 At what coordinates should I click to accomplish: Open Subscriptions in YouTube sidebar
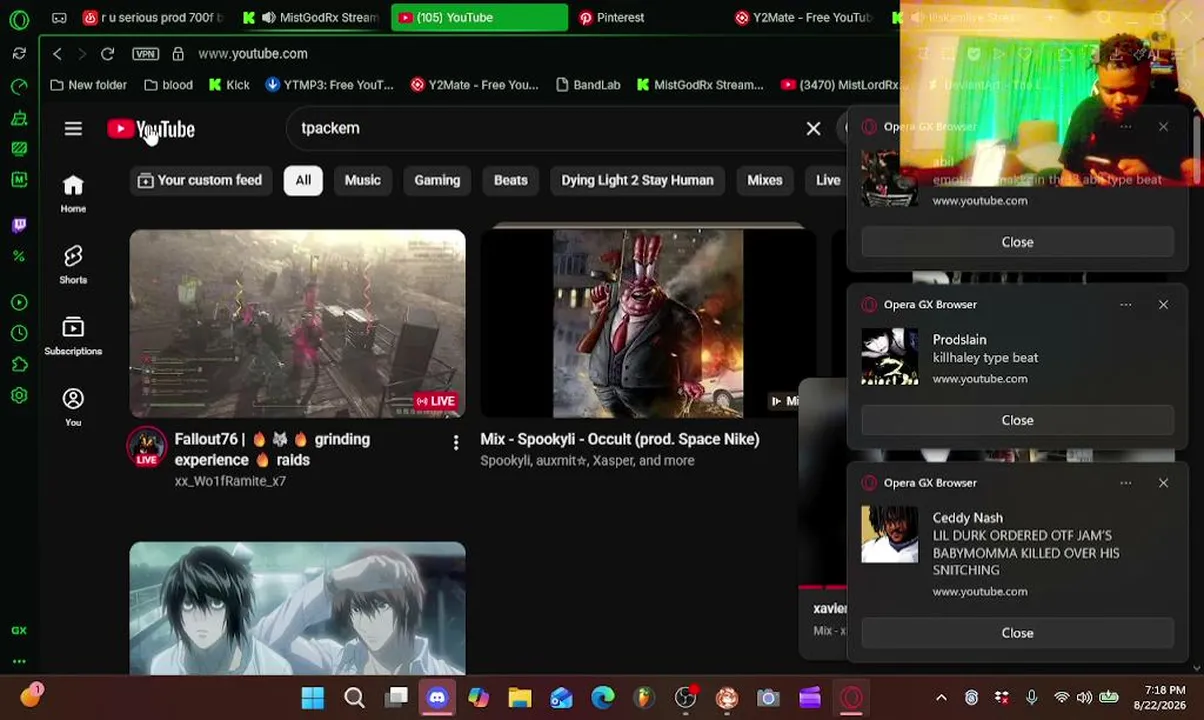[x=73, y=336]
